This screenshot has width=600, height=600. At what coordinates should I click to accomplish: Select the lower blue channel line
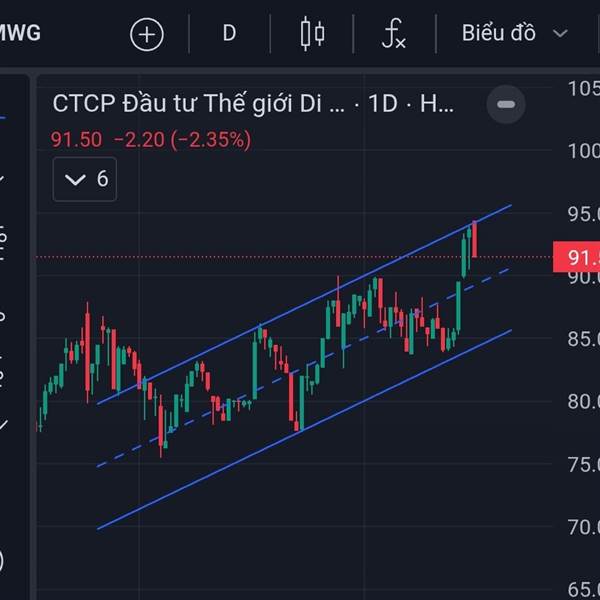300,431
